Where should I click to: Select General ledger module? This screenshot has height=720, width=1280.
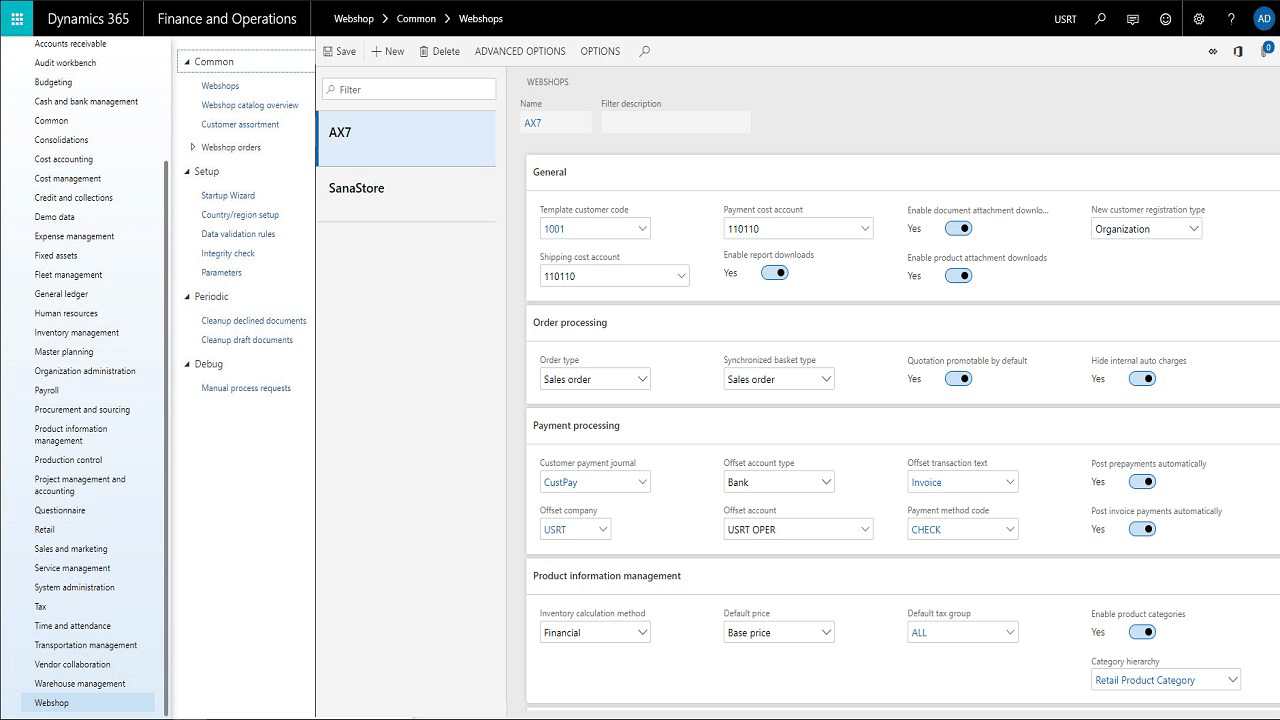click(x=61, y=294)
